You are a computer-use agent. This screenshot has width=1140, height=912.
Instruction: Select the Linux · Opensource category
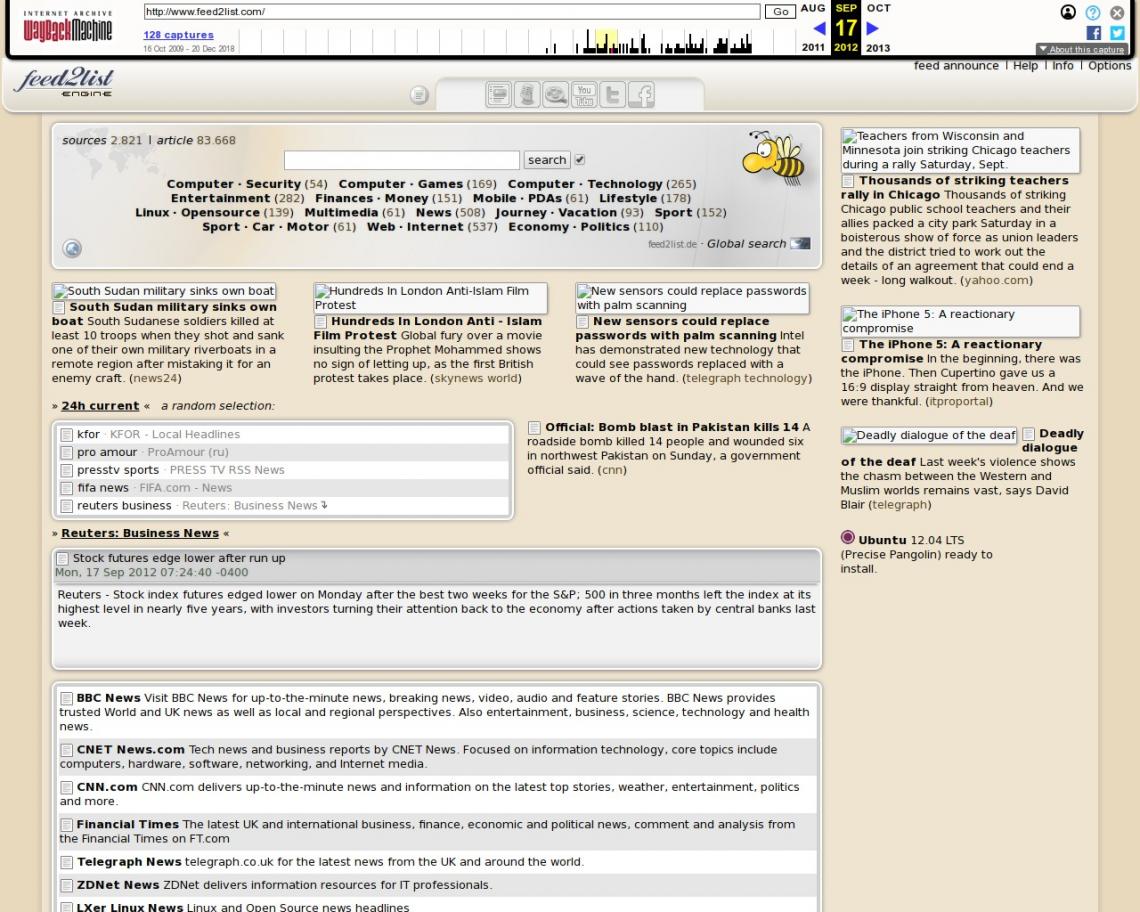pyautogui.click(x=197, y=212)
